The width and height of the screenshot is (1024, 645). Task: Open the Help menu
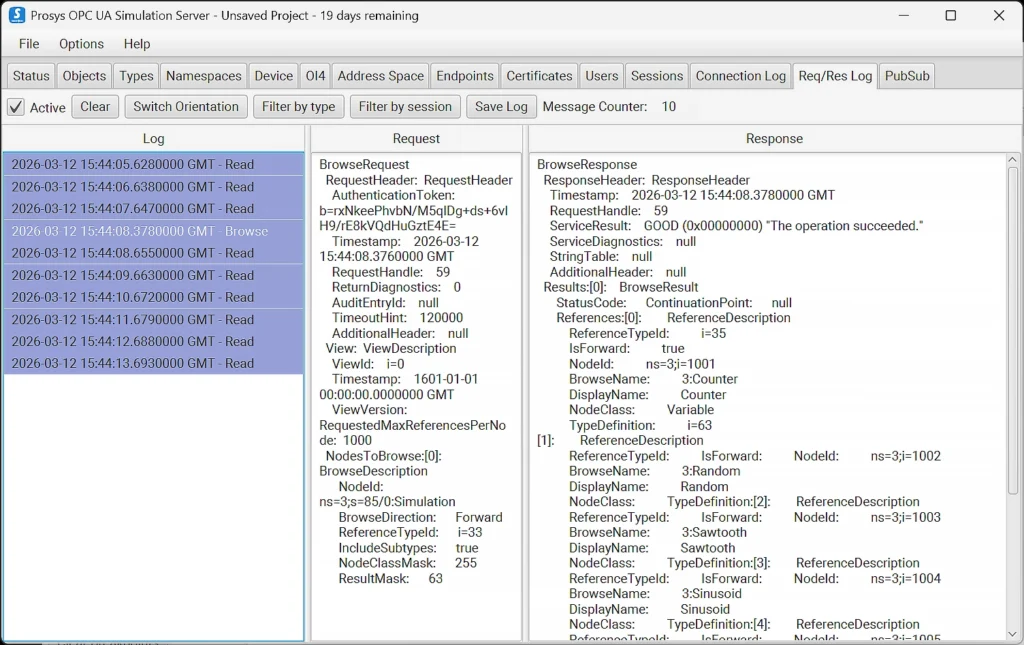coord(137,44)
